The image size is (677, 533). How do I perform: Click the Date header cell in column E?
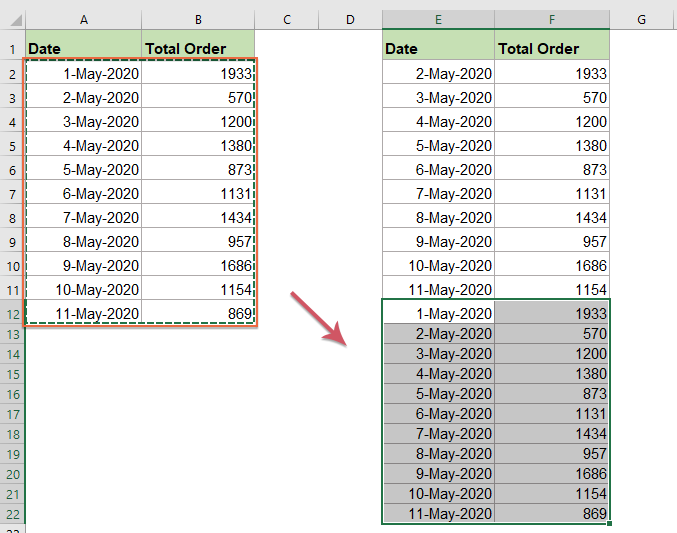438,48
